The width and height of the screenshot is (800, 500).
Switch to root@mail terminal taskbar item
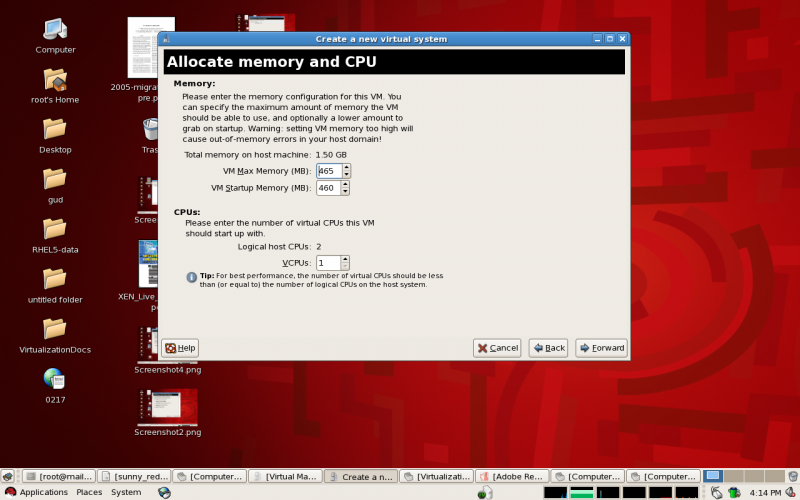(x=59, y=477)
